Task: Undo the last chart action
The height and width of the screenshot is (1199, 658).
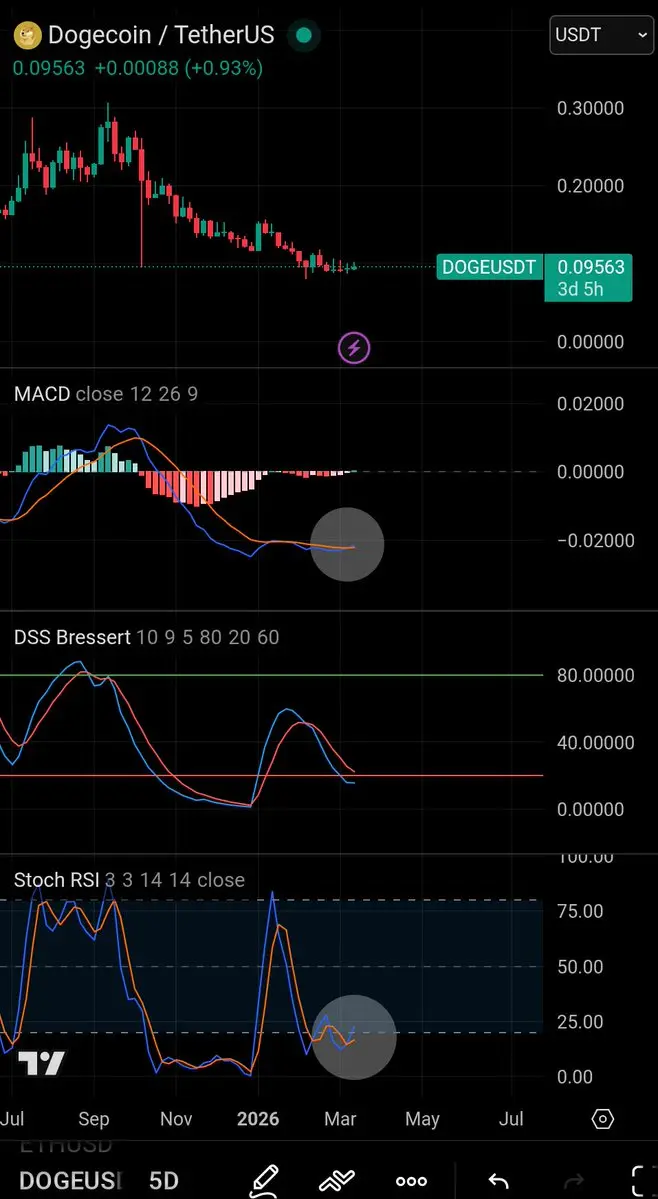Action: [498, 1181]
